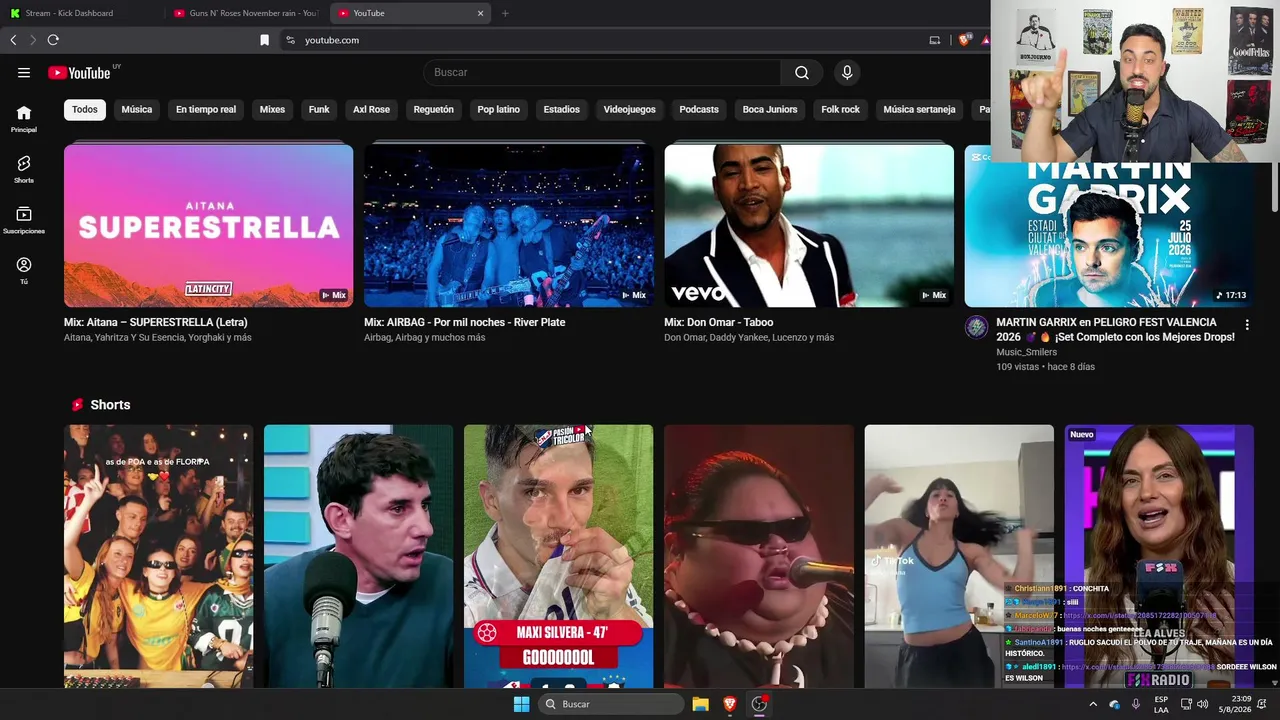The image size is (1280, 720).
Task: Select the Todos filter chip
Action: click(x=85, y=109)
